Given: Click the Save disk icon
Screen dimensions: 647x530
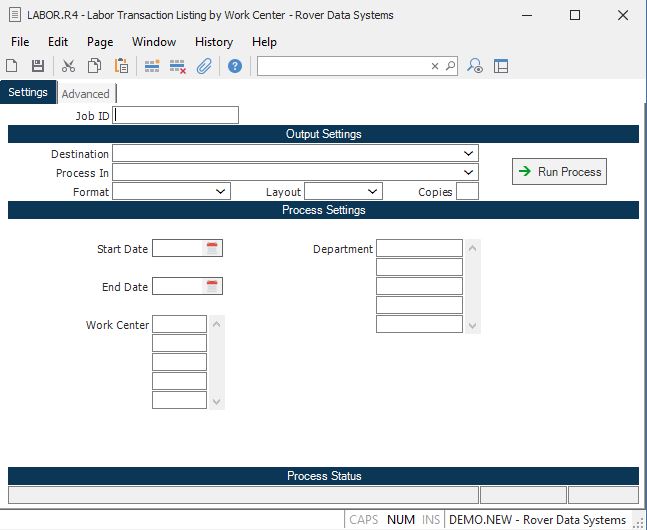Looking at the screenshot, I should click(38, 66).
